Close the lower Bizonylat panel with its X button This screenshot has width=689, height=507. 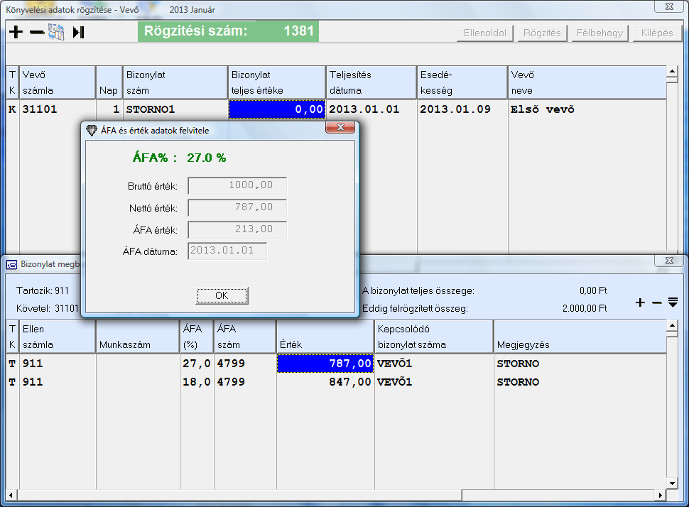tap(666, 260)
